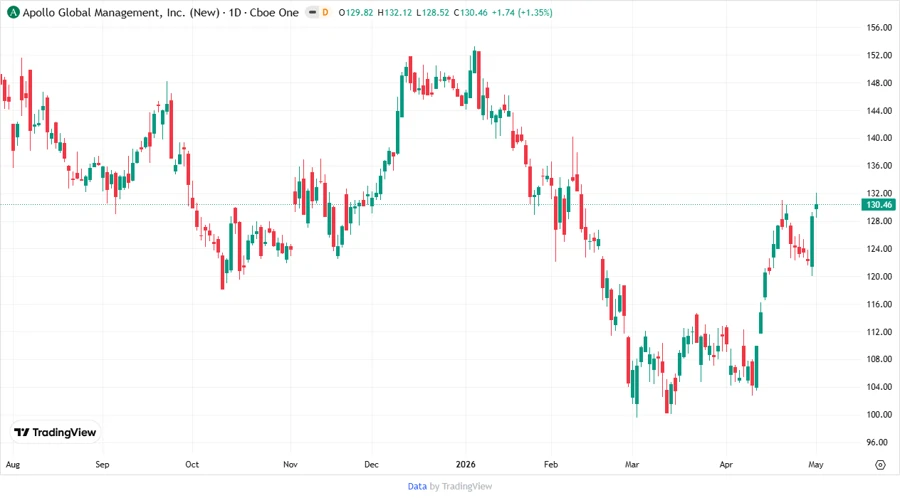
Task: Click the Apr time axis label
Action: pos(726,465)
